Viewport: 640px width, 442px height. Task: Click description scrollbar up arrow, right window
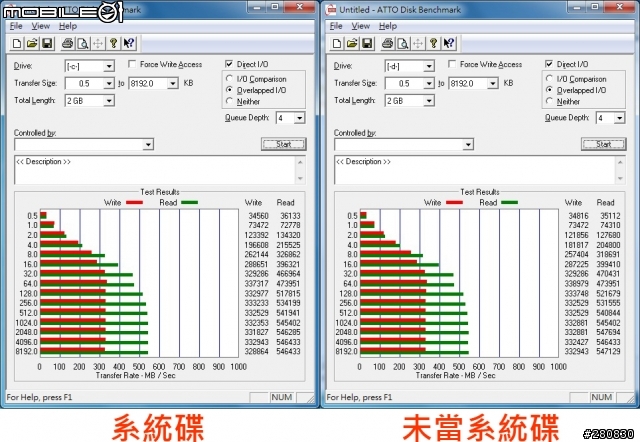point(620,162)
